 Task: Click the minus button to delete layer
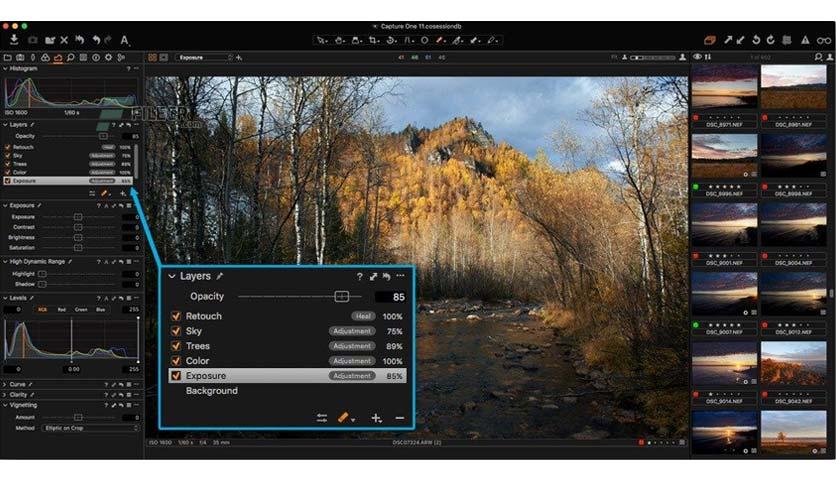click(x=399, y=418)
